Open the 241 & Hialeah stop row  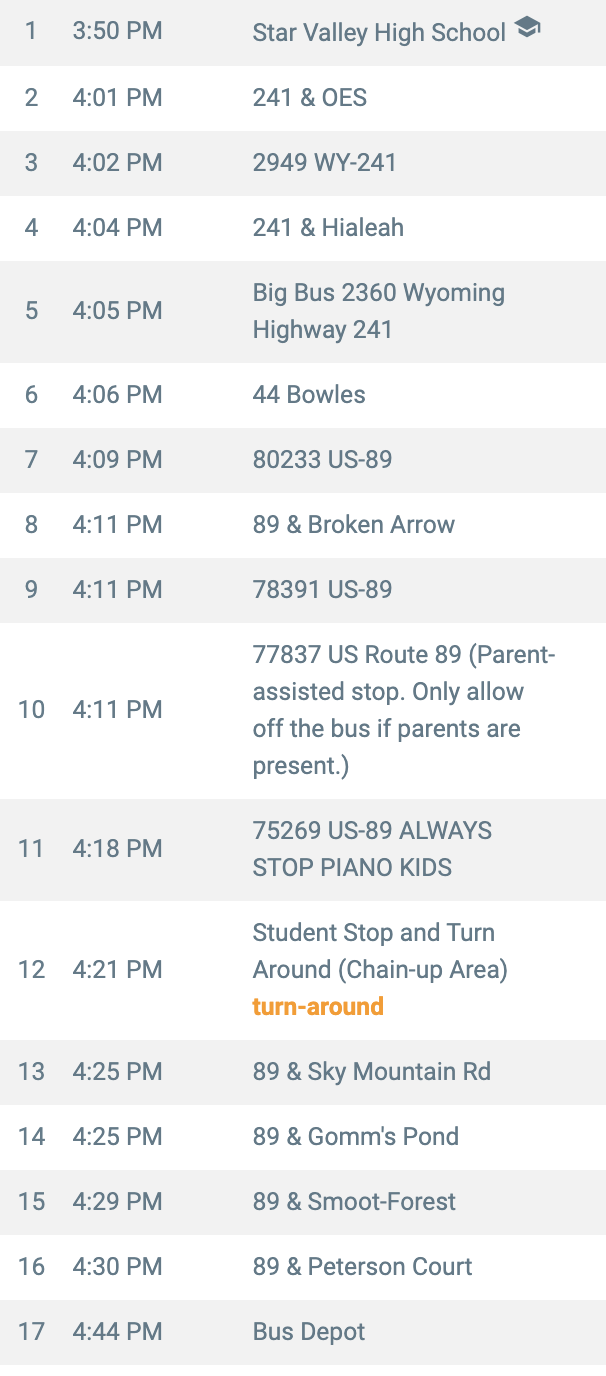[x=328, y=228]
